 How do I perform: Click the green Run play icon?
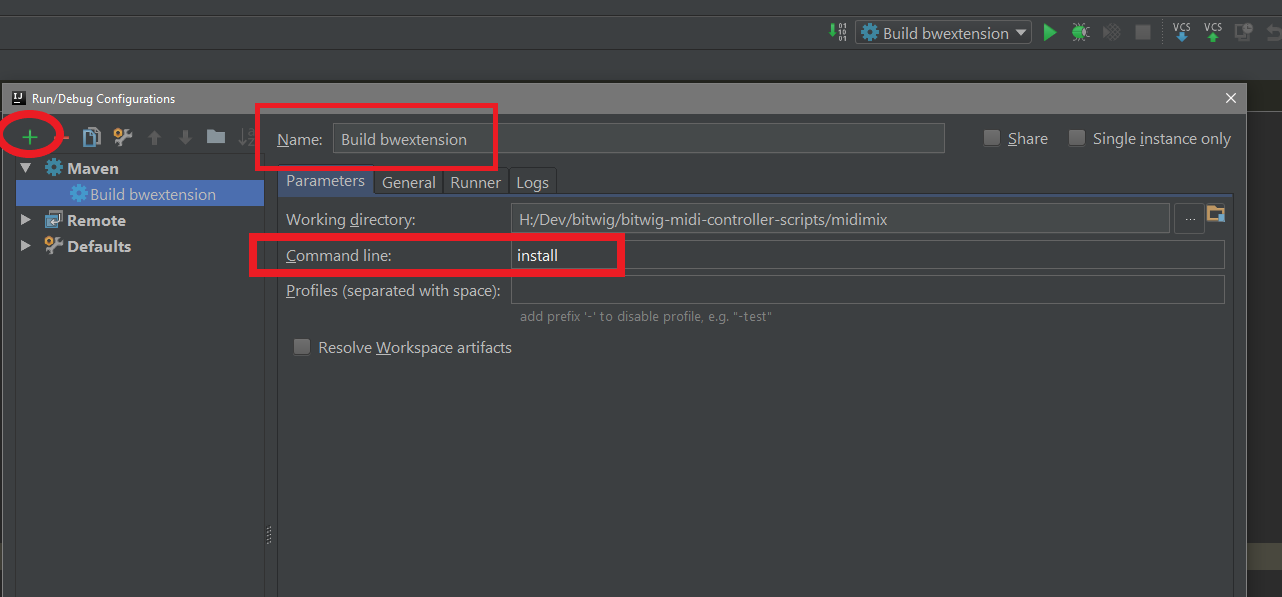coord(1050,32)
